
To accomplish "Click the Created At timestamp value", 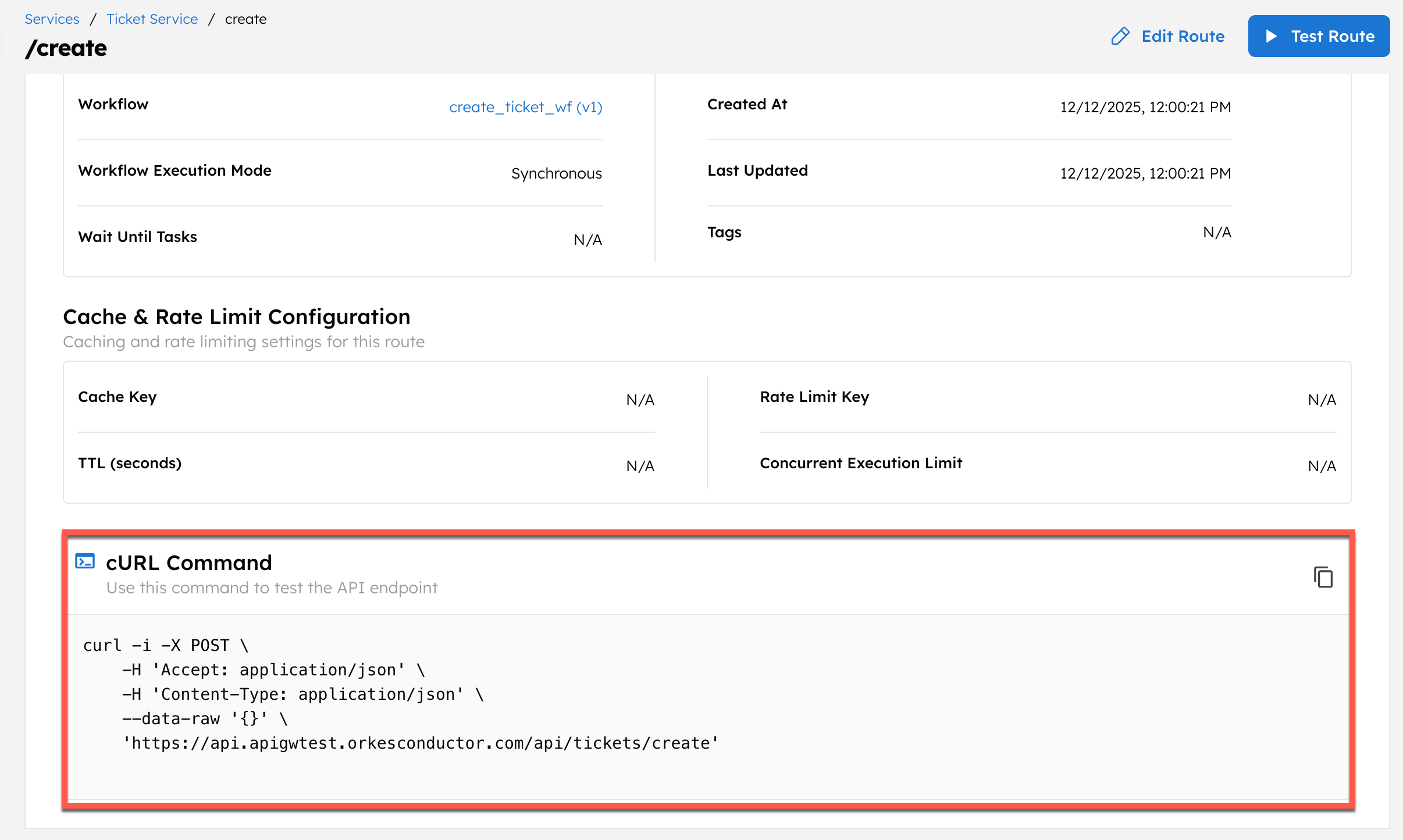I will (x=1145, y=107).
